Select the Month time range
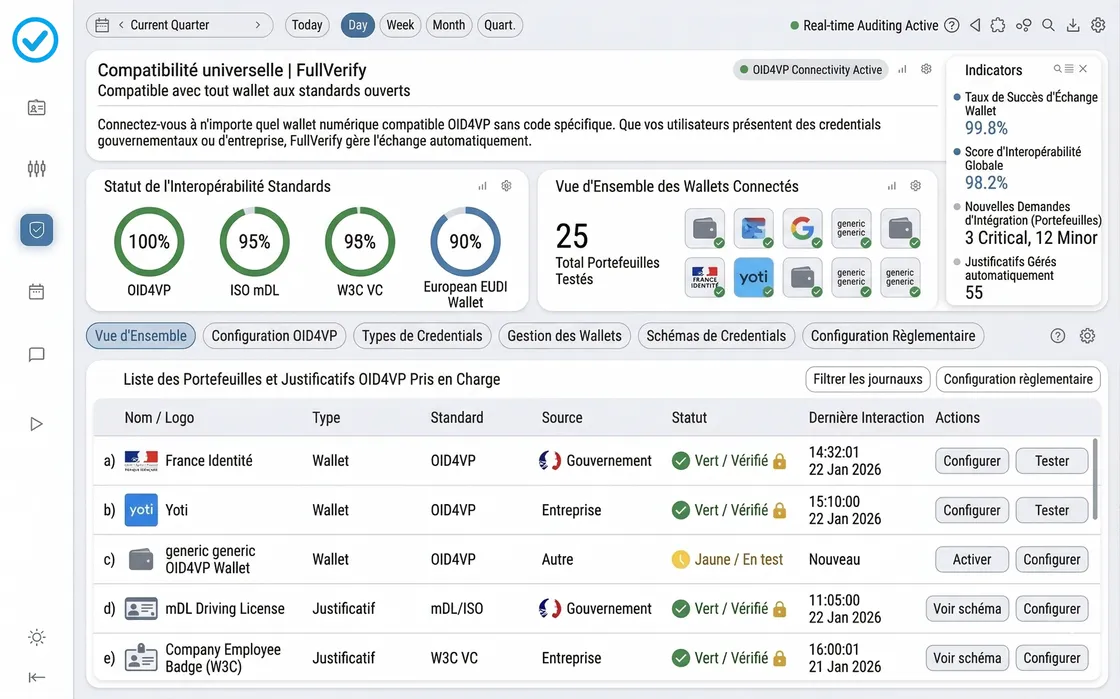This screenshot has width=1120, height=699. point(449,25)
